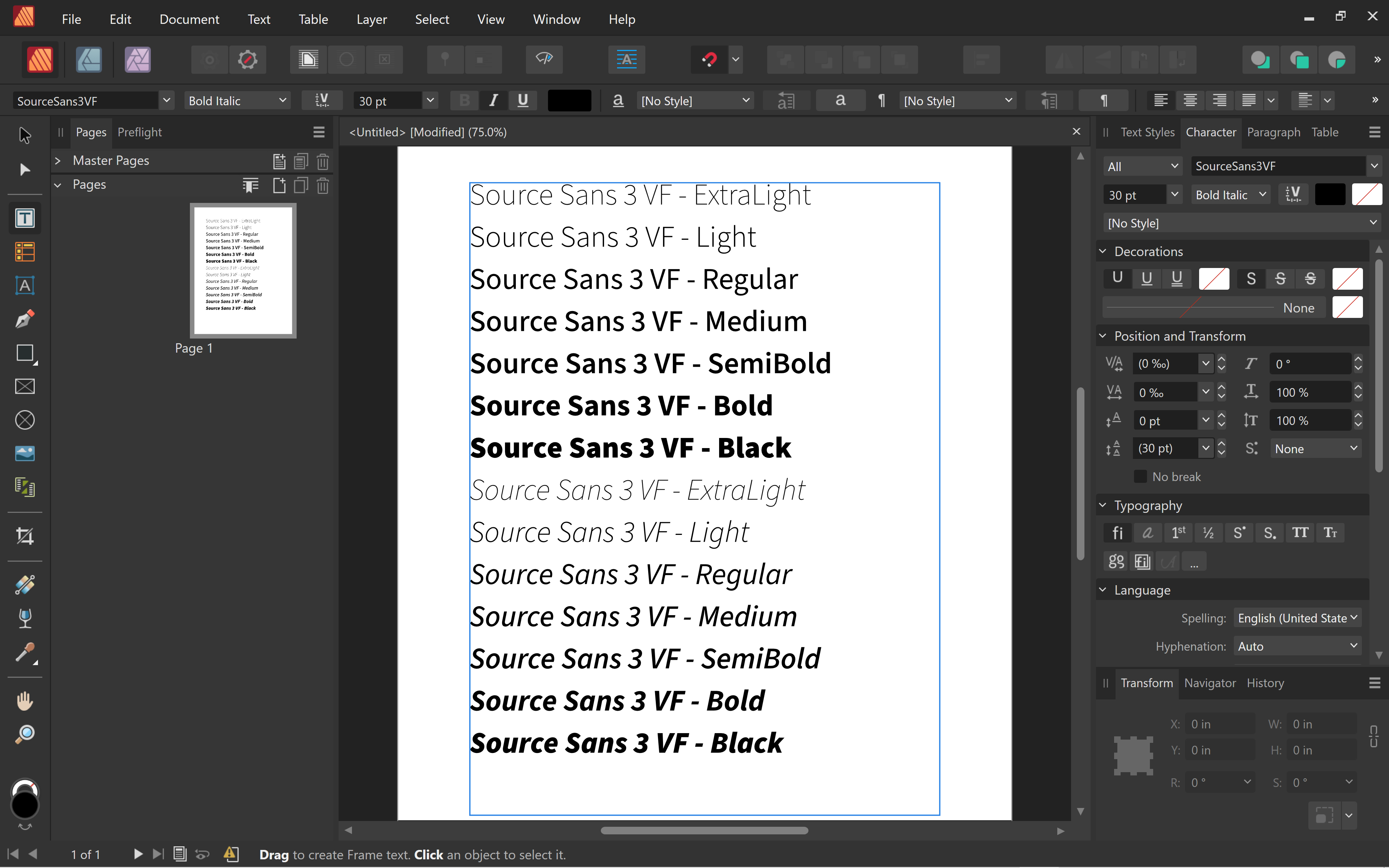This screenshot has width=1389, height=868.
Task: Open the Pages panel preferences menu
Action: [x=319, y=132]
